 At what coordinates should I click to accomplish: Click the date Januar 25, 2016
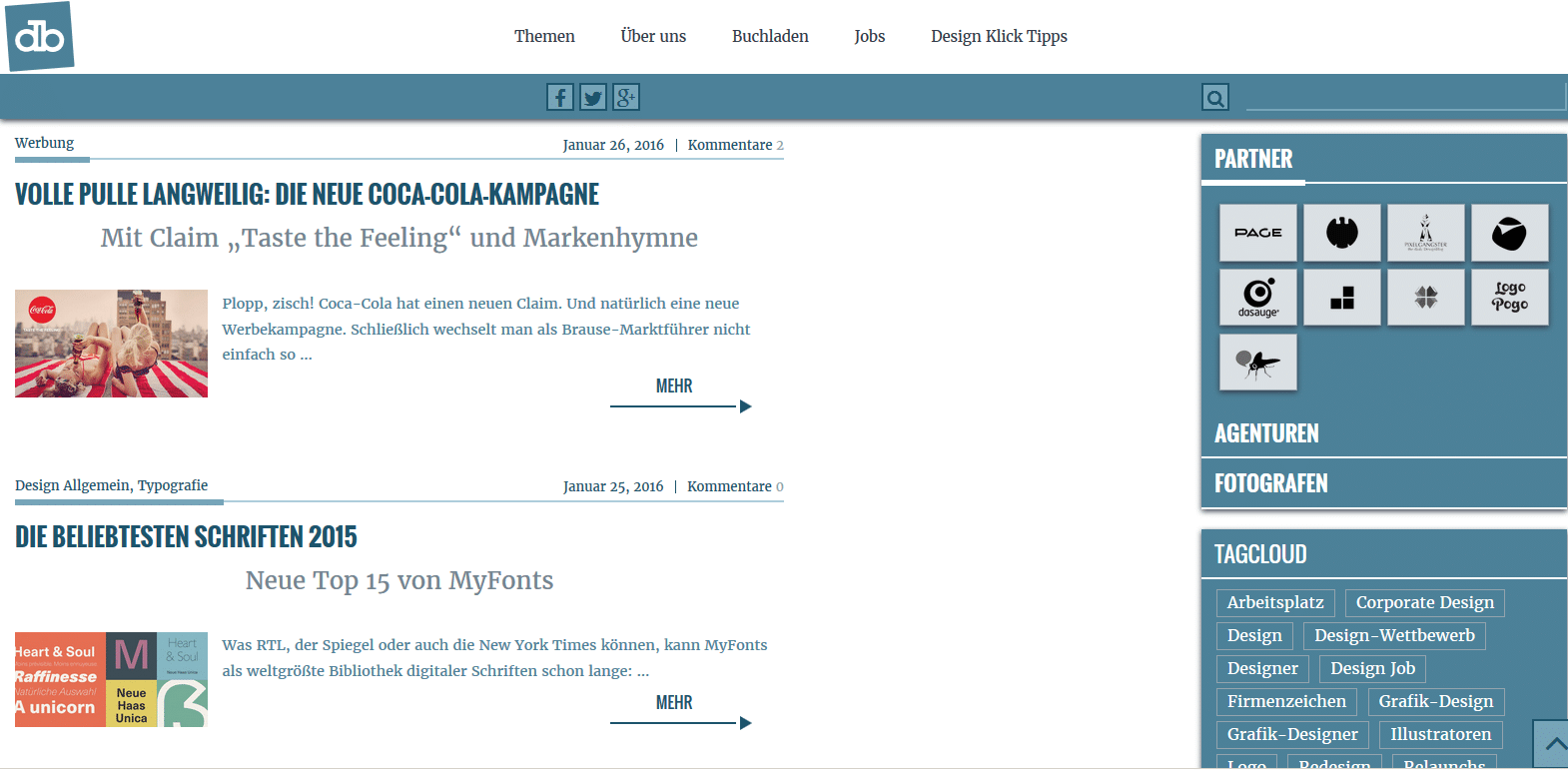pyautogui.click(x=613, y=486)
